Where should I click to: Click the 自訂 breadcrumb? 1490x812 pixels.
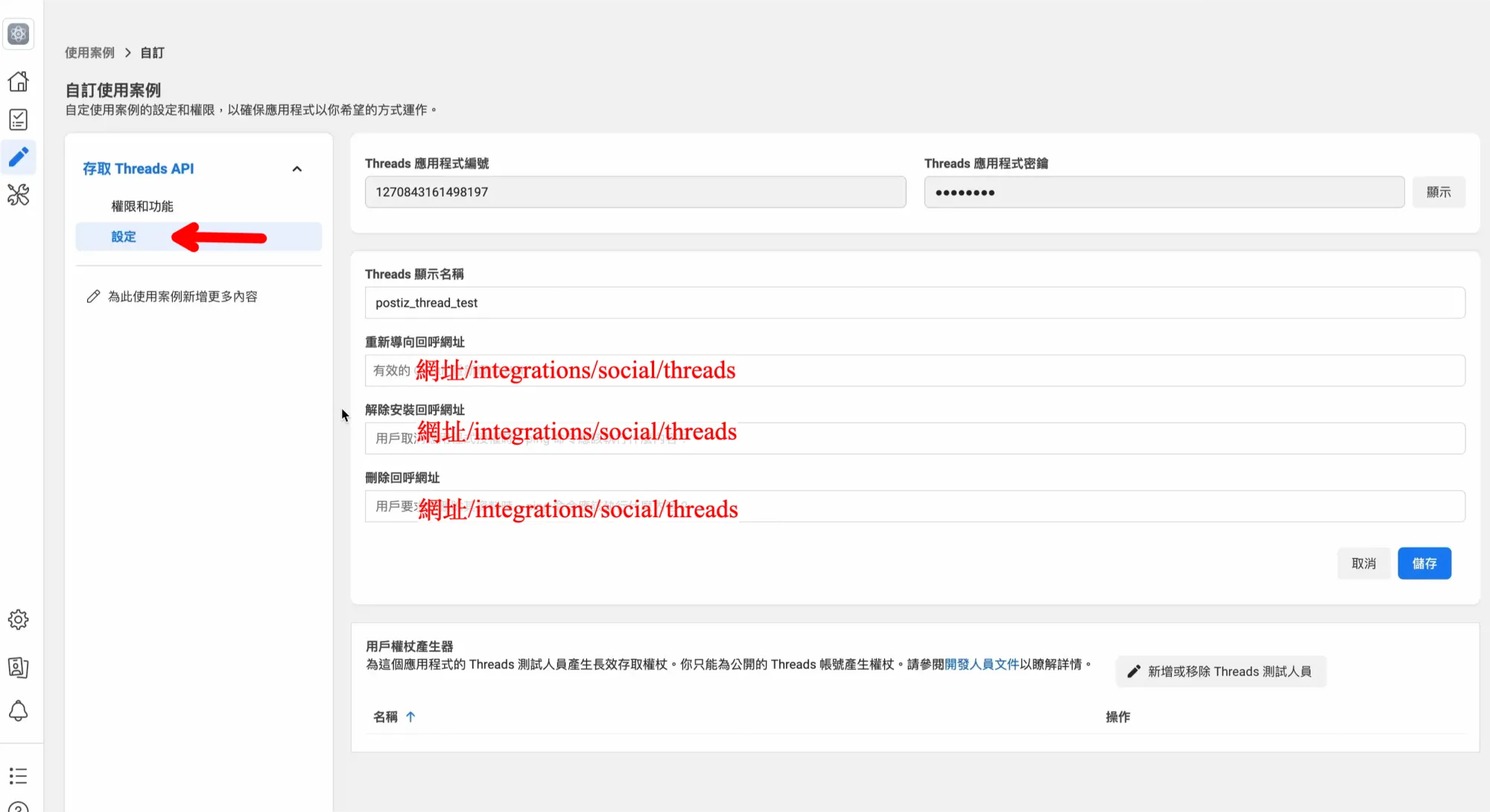click(153, 53)
